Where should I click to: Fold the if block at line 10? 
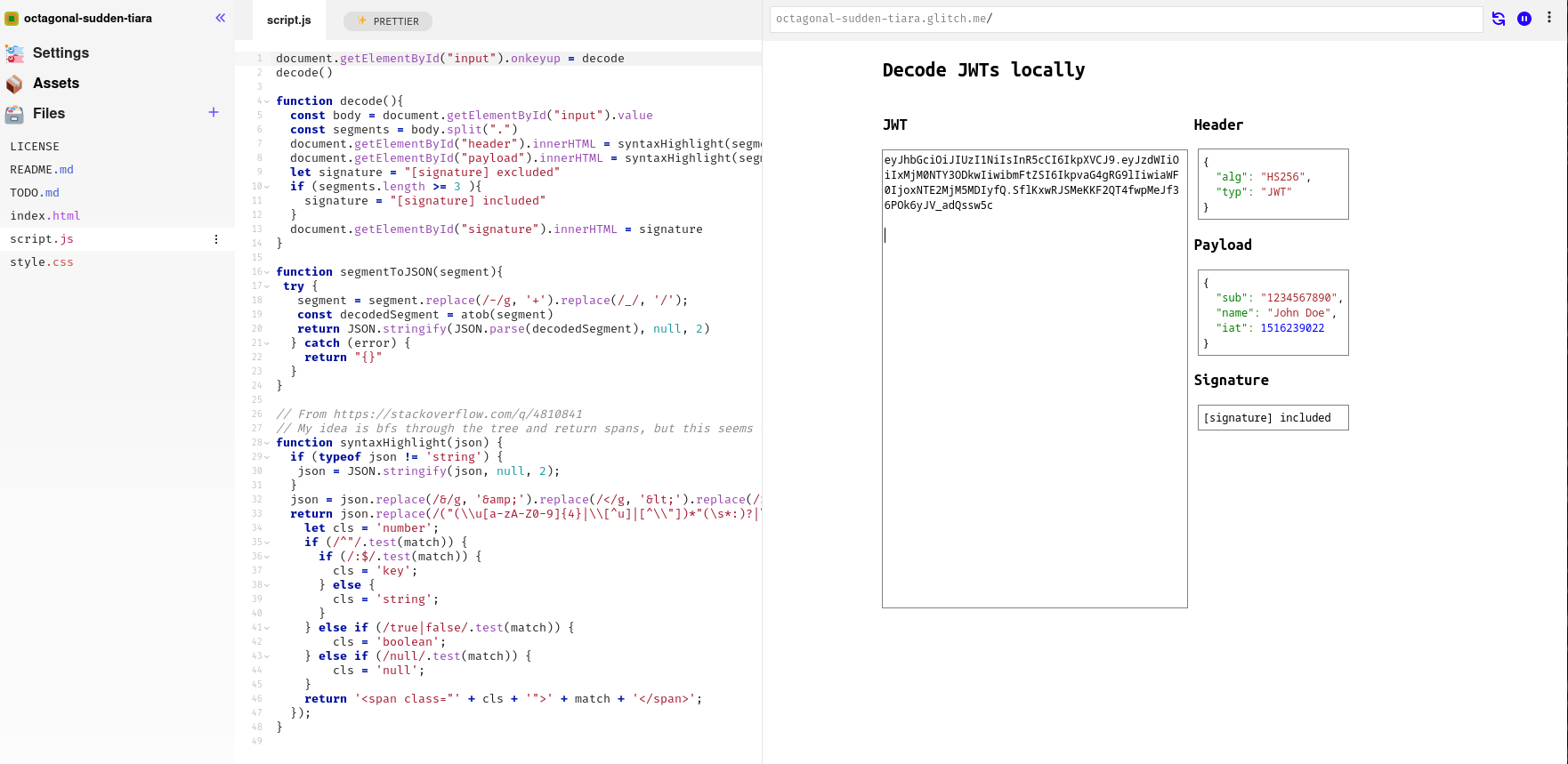point(267,187)
